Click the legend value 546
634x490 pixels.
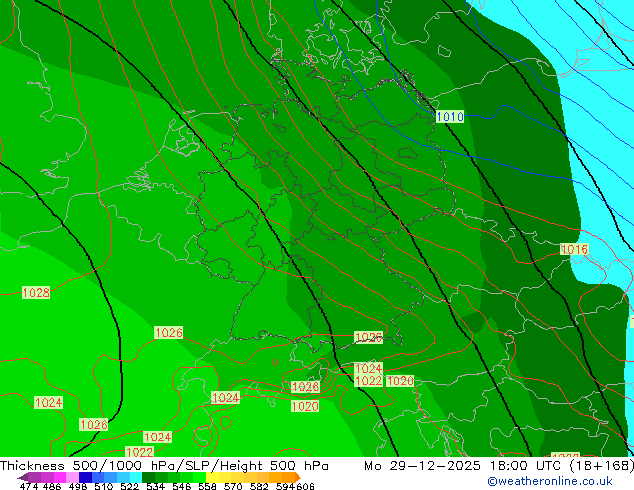point(182,486)
